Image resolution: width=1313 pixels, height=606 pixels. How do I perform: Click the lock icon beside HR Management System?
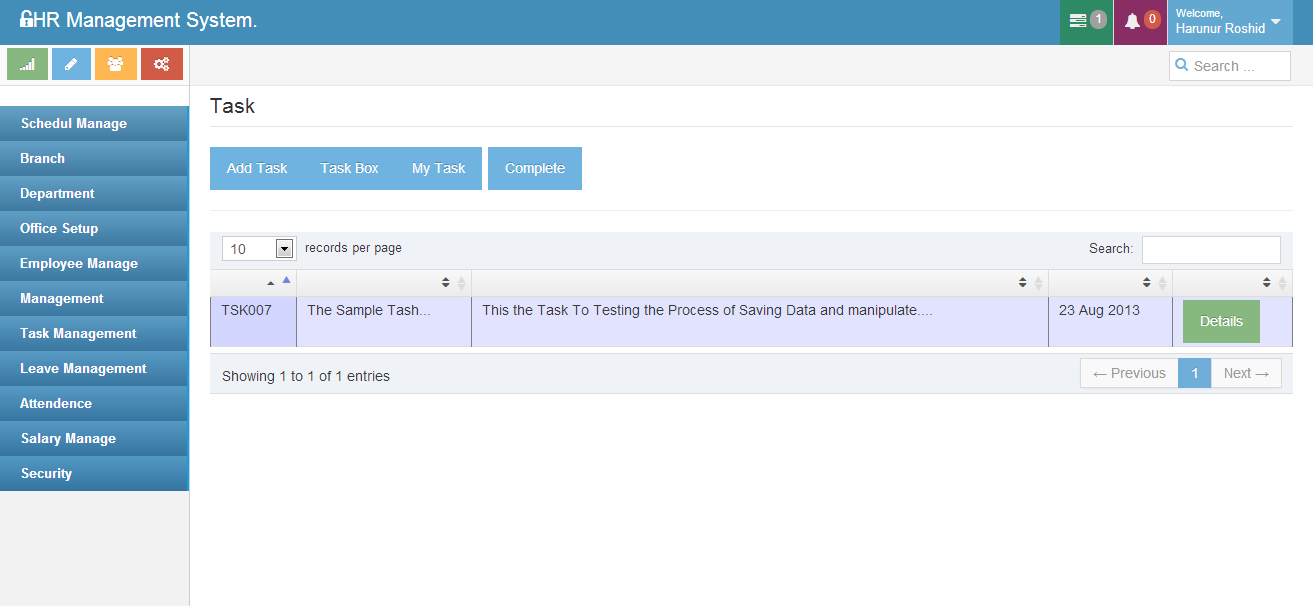tap(26, 20)
